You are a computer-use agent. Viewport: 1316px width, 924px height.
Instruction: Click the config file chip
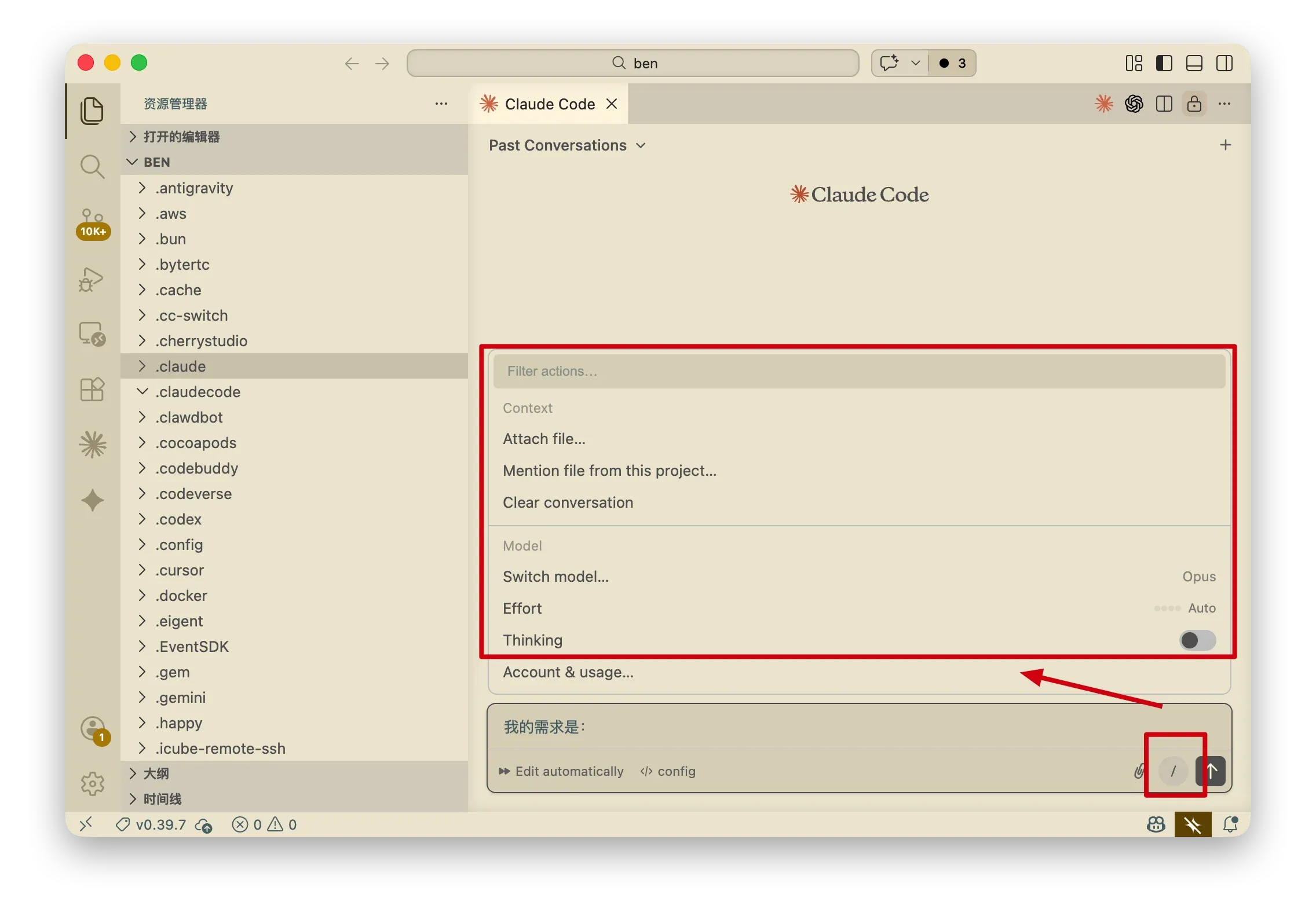(668, 771)
